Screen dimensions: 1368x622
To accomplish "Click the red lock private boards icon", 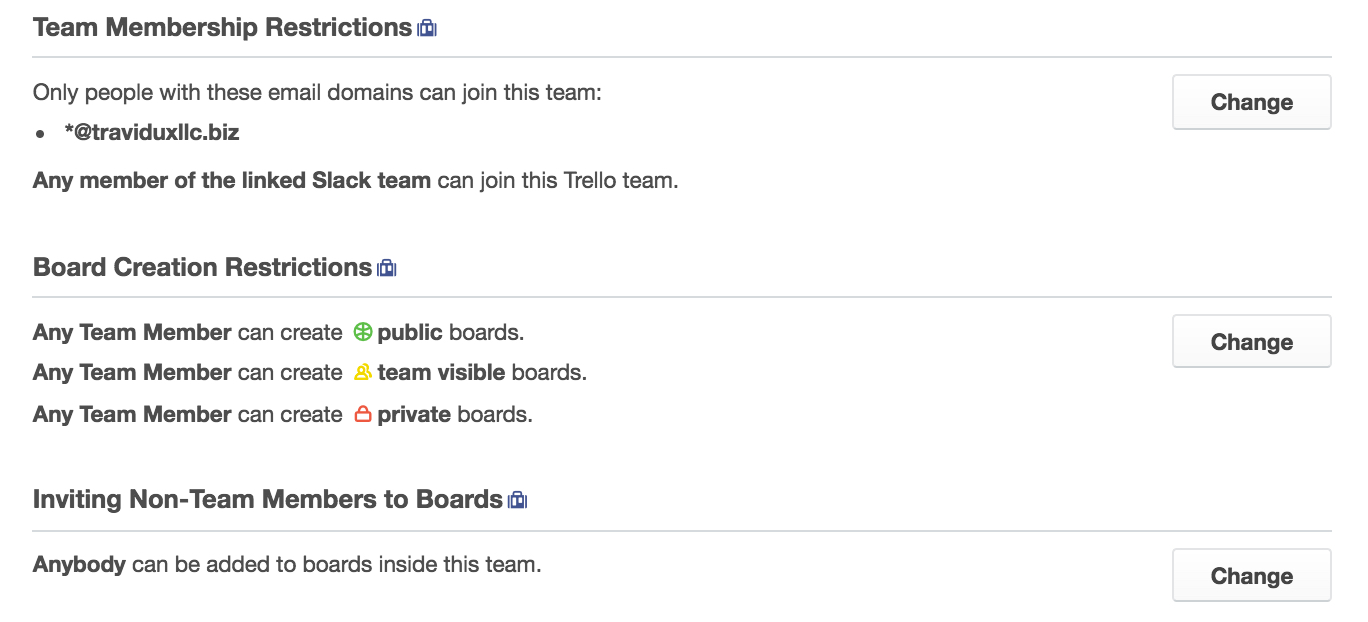I will [x=363, y=414].
